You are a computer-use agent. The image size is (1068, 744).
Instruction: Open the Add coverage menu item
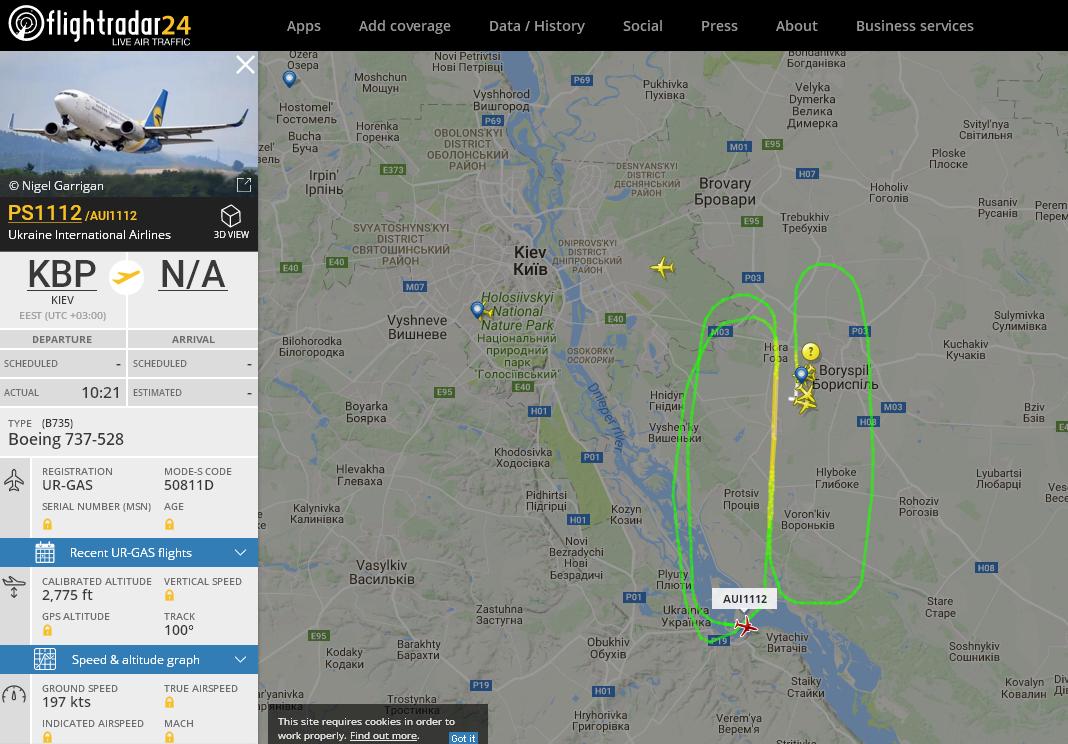click(x=405, y=26)
